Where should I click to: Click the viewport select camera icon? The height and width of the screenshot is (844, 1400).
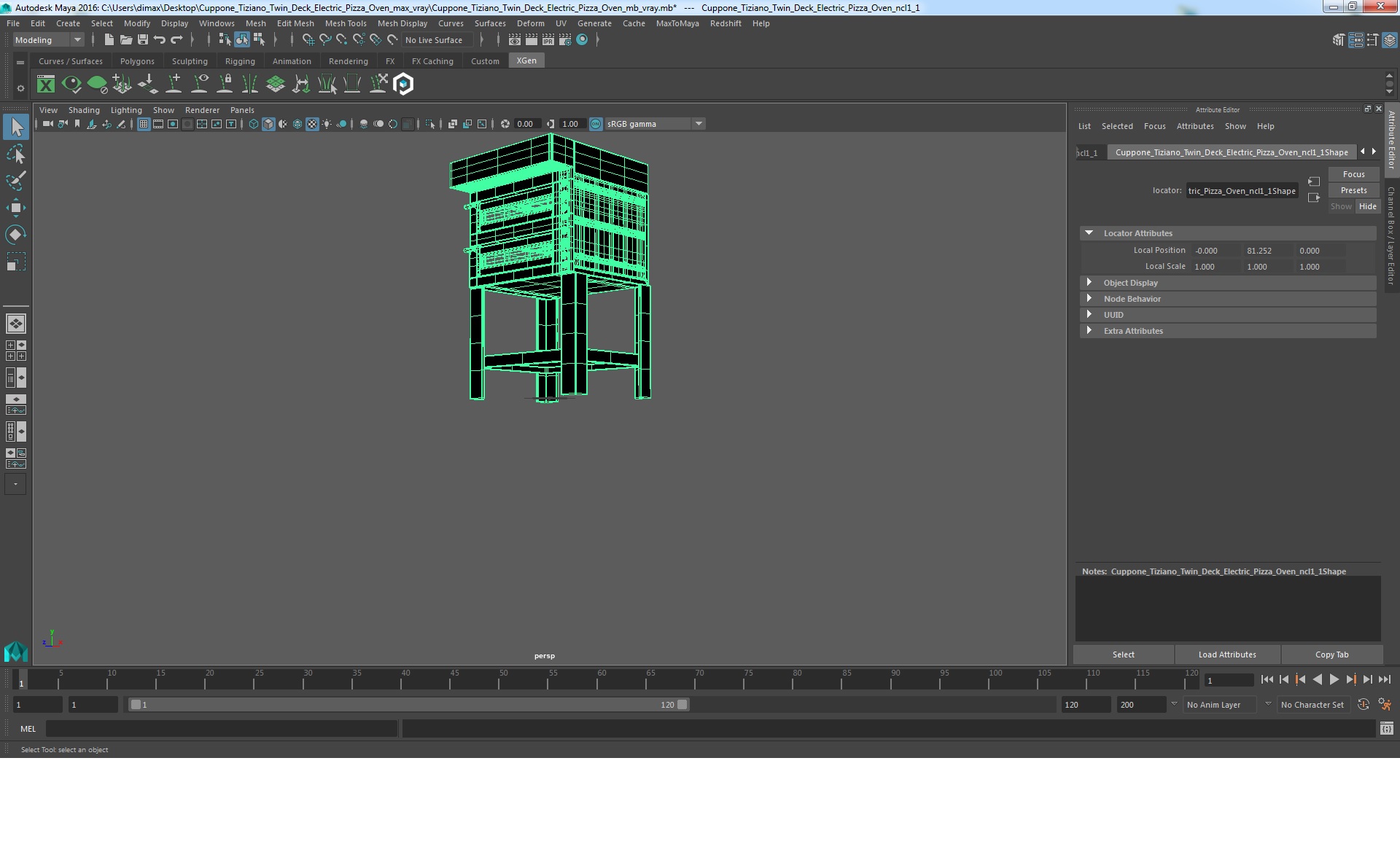coord(47,124)
